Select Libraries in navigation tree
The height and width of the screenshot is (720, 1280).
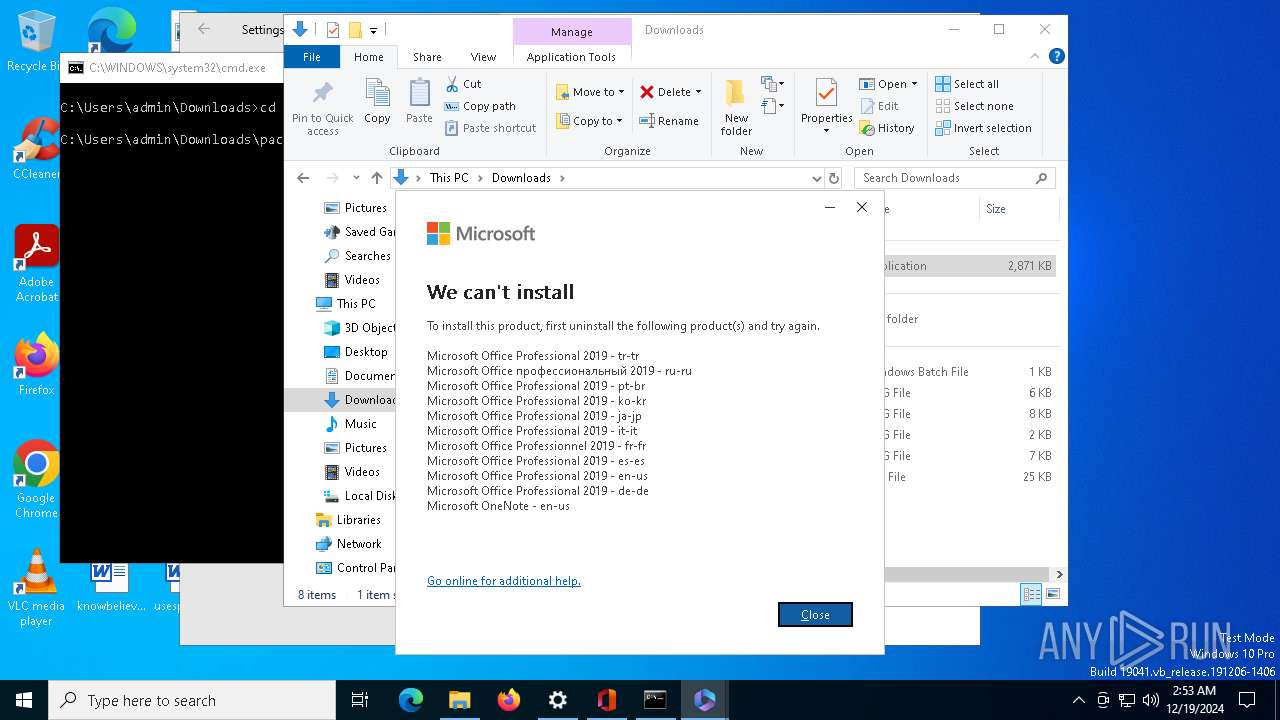click(348, 520)
